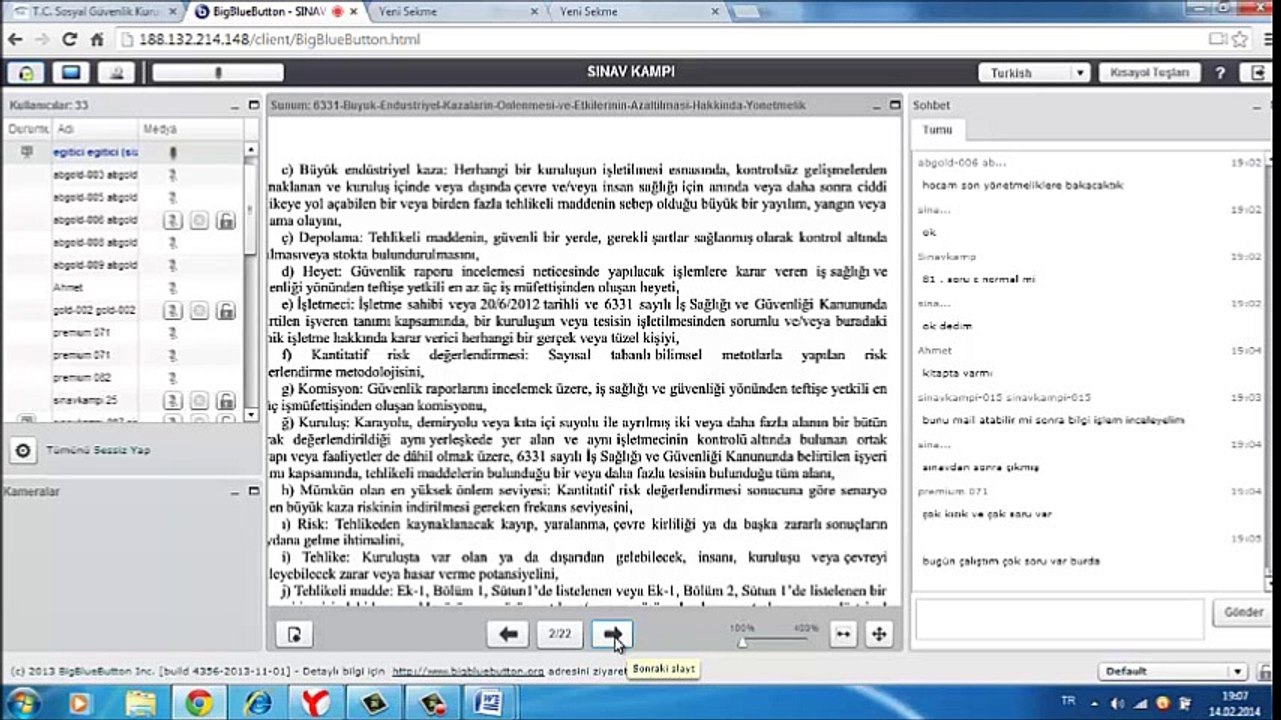1281x720 pixels.
Task: Click the Medya column header
Action: pos(190,130)
